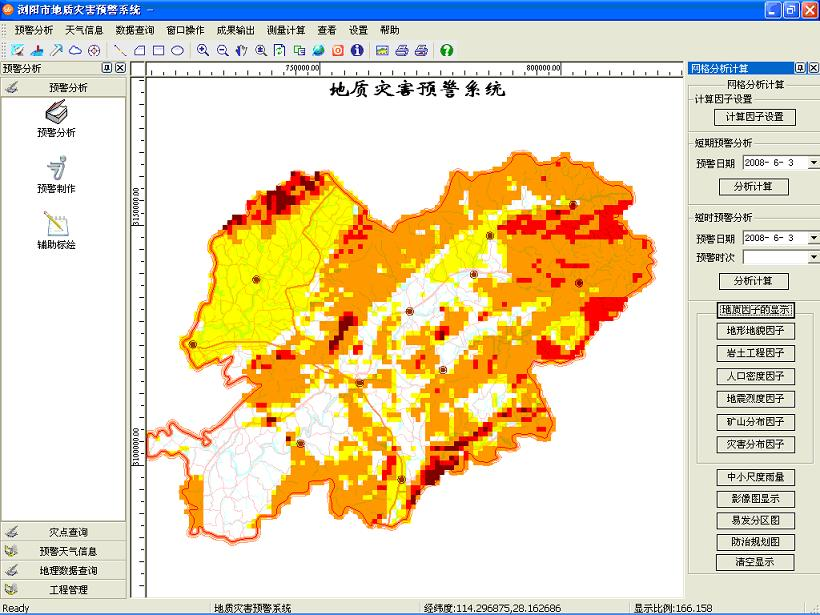Open the 测量计算 menu
820x615 pixels.
click(286, 30)
